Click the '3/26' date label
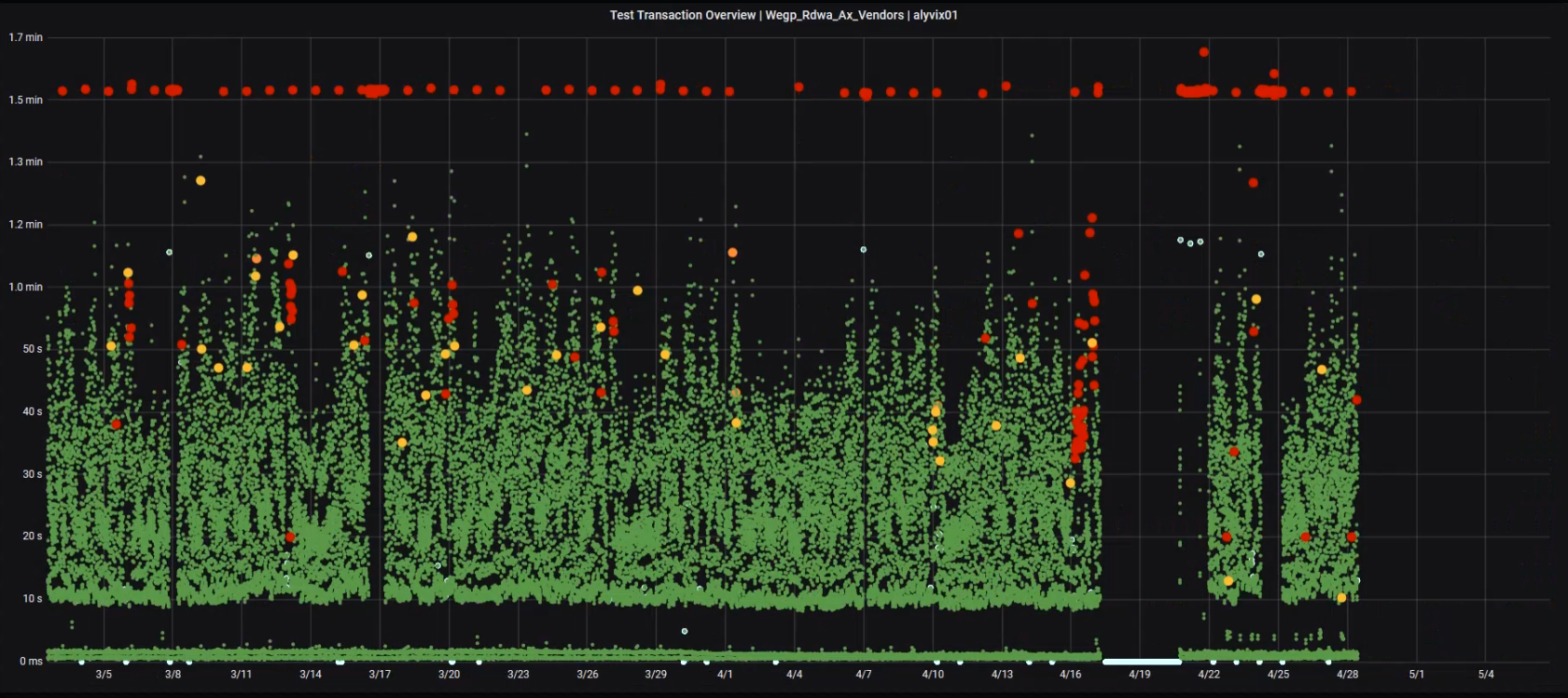 tap(587, 674)
